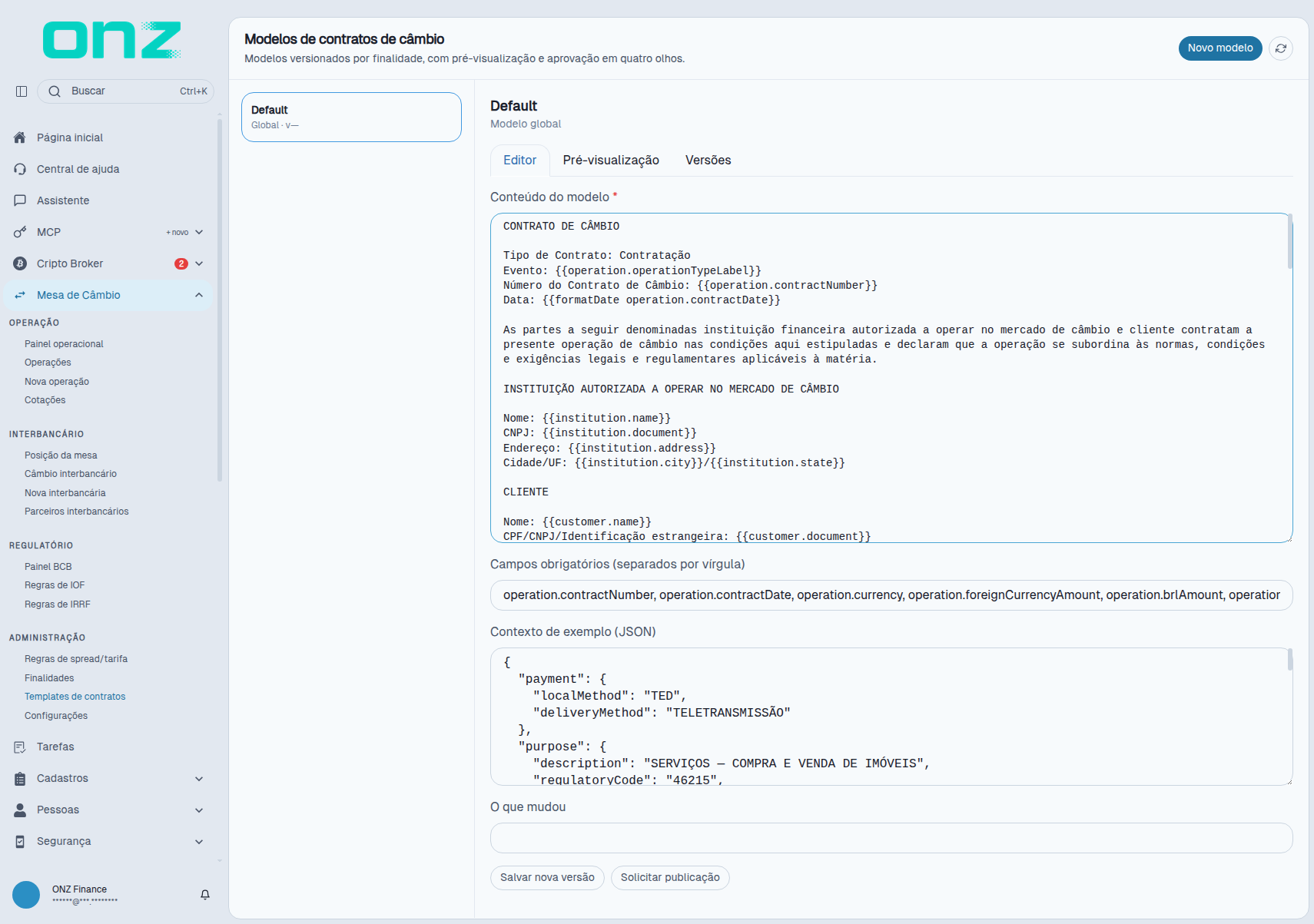1314x924 pixels.
Task: Click the Assistente chat icon
Action: coord(20,200)
